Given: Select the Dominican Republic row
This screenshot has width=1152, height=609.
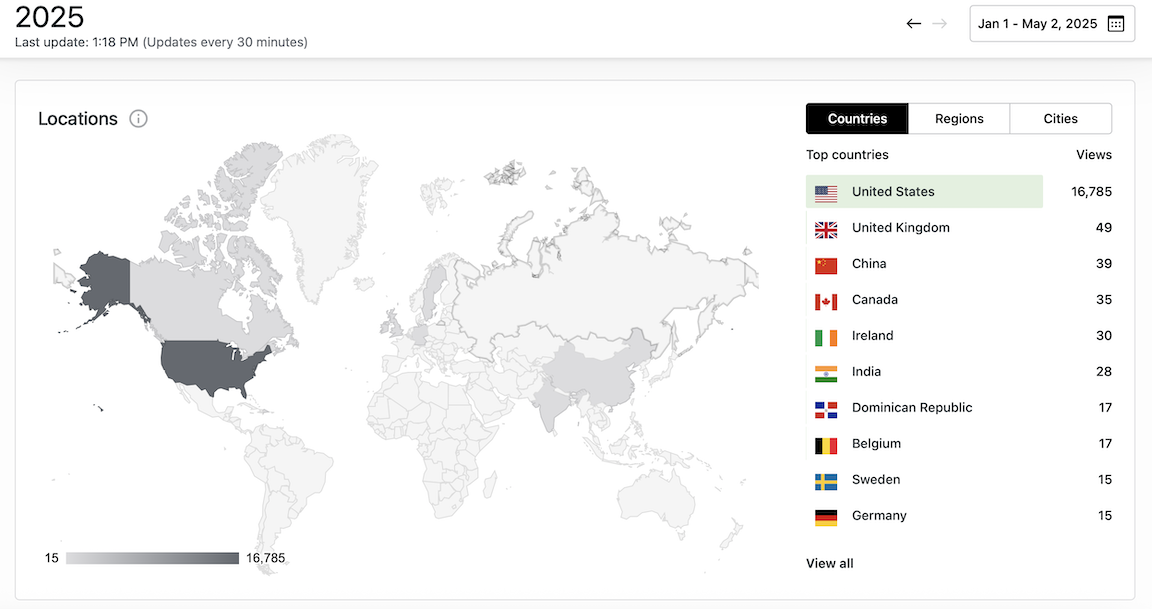Looking at the screenshot, I should click(911, 408).
